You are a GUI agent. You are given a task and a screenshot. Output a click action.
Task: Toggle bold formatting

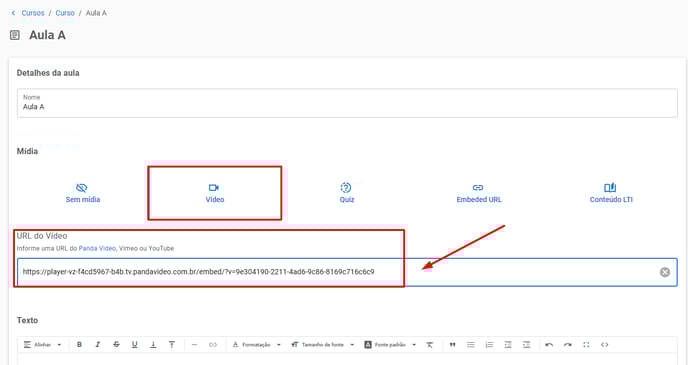[x=79, y=345]
